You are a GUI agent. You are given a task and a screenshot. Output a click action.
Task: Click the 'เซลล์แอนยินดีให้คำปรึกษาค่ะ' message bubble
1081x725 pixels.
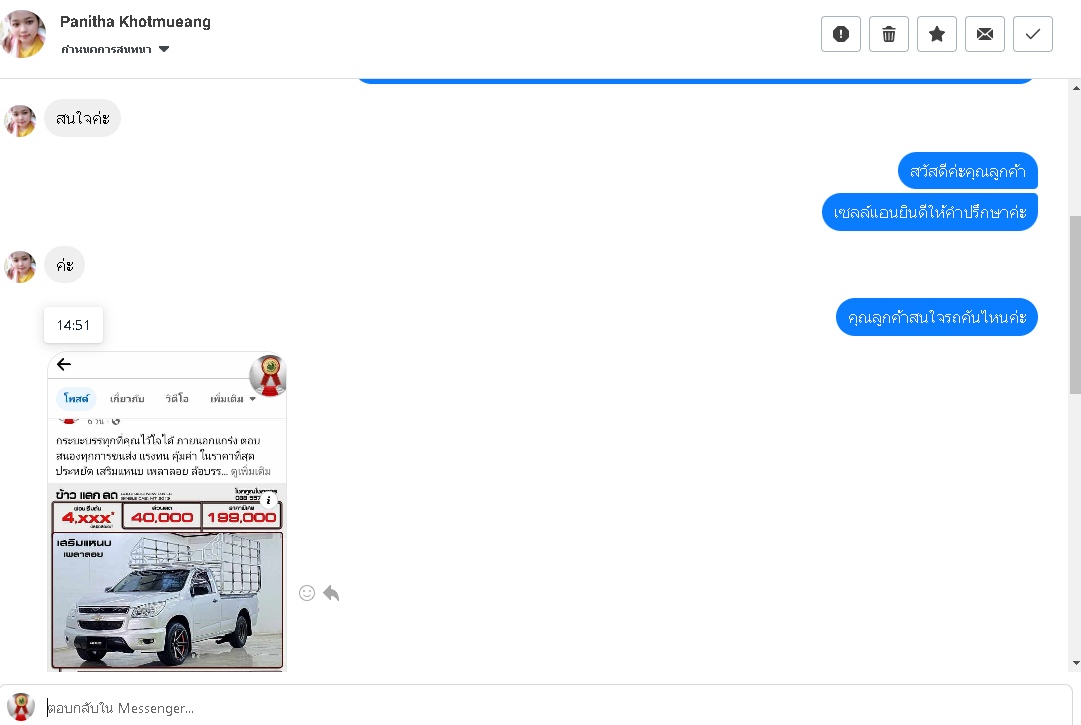[929, 212]
